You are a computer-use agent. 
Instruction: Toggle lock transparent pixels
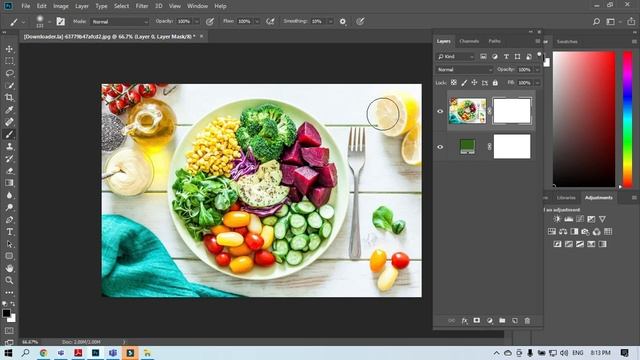pyautogui.click(x=453, y=83)
